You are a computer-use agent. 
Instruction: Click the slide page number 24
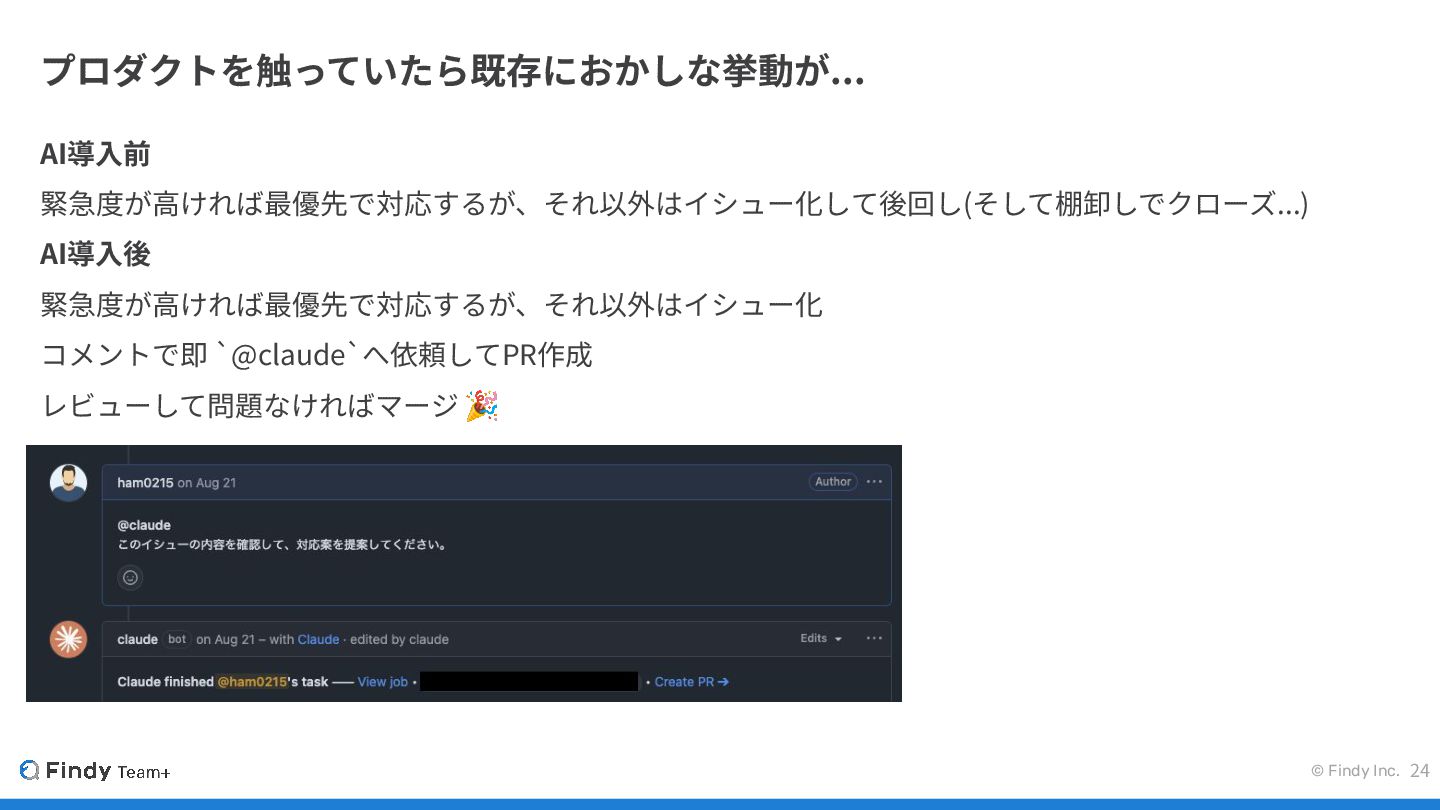point(1420,771)
